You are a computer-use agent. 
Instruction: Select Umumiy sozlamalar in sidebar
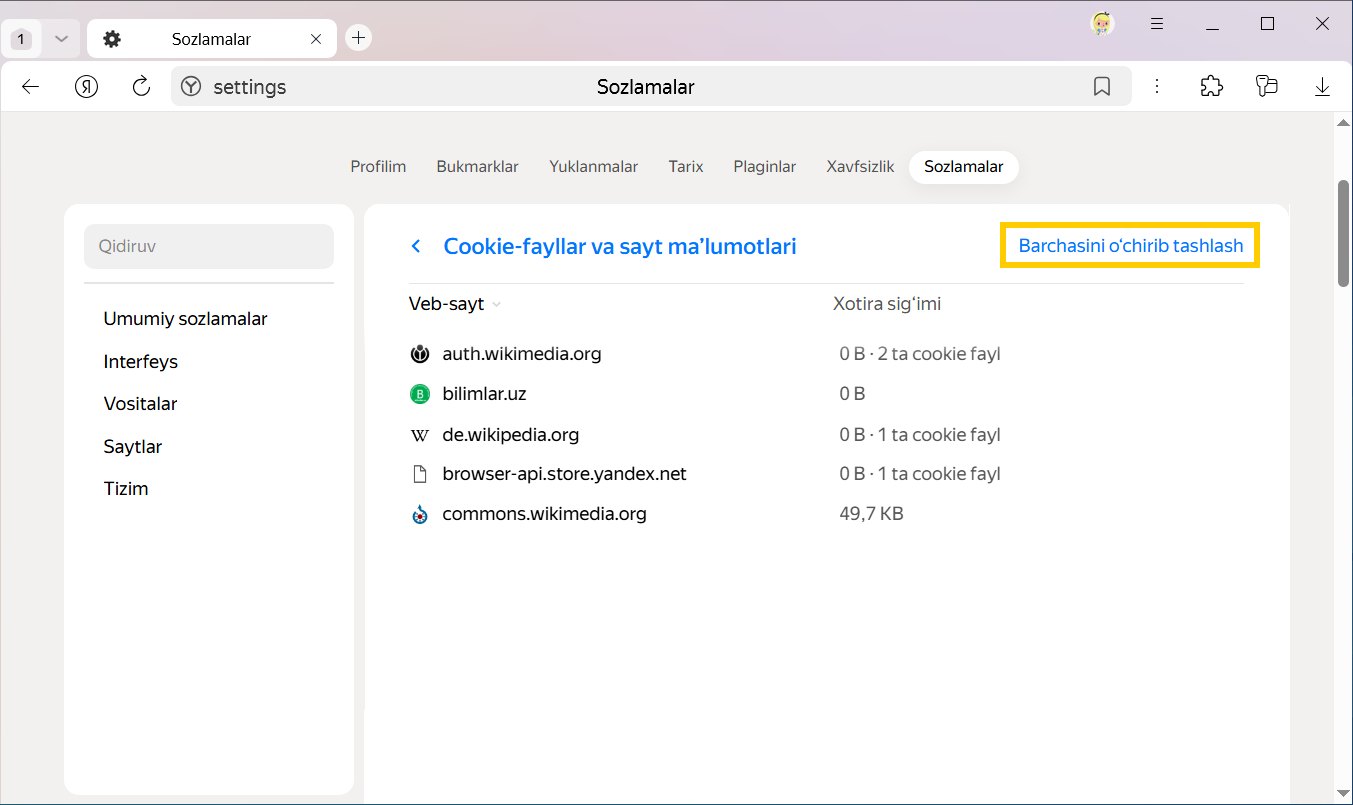185,319
